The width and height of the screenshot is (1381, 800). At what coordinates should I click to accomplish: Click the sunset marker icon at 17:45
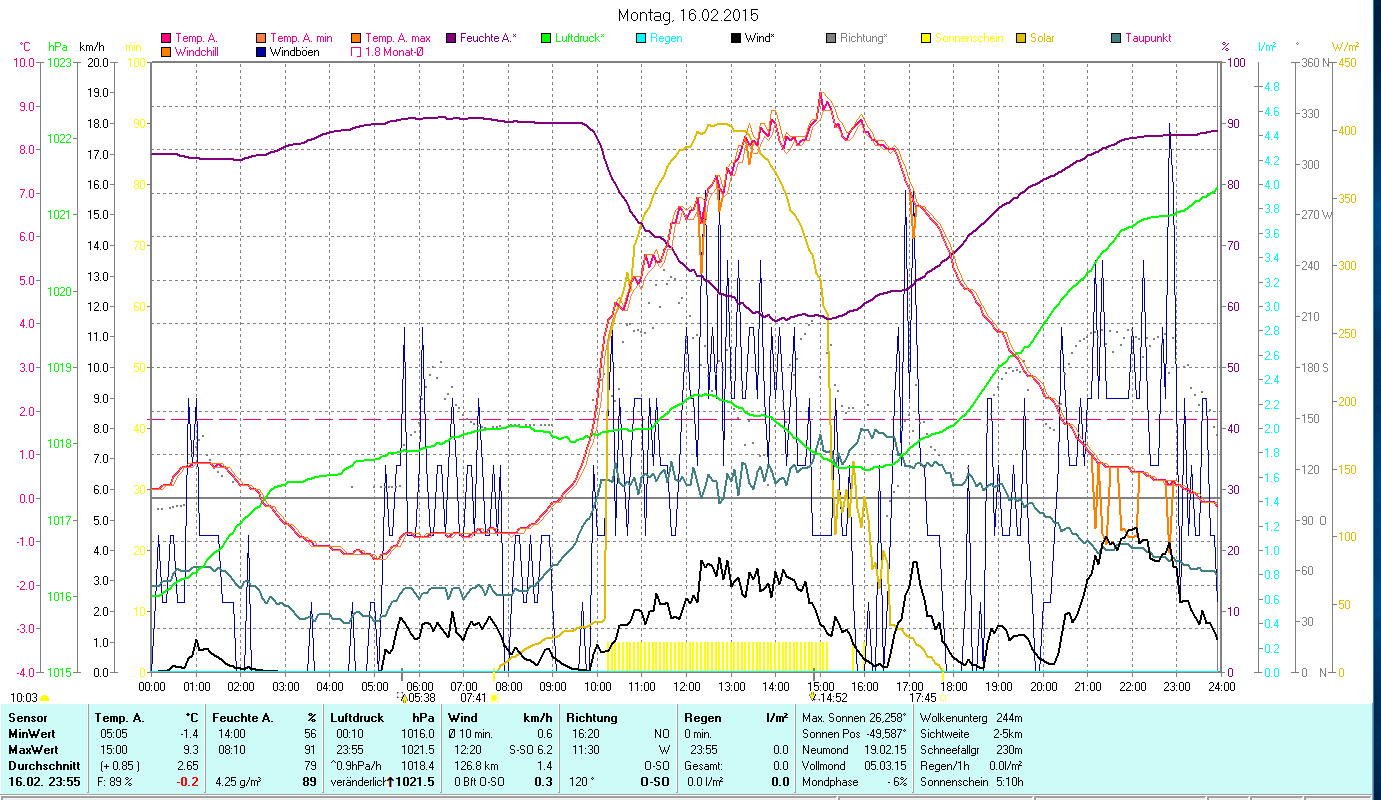pos(943,698)
